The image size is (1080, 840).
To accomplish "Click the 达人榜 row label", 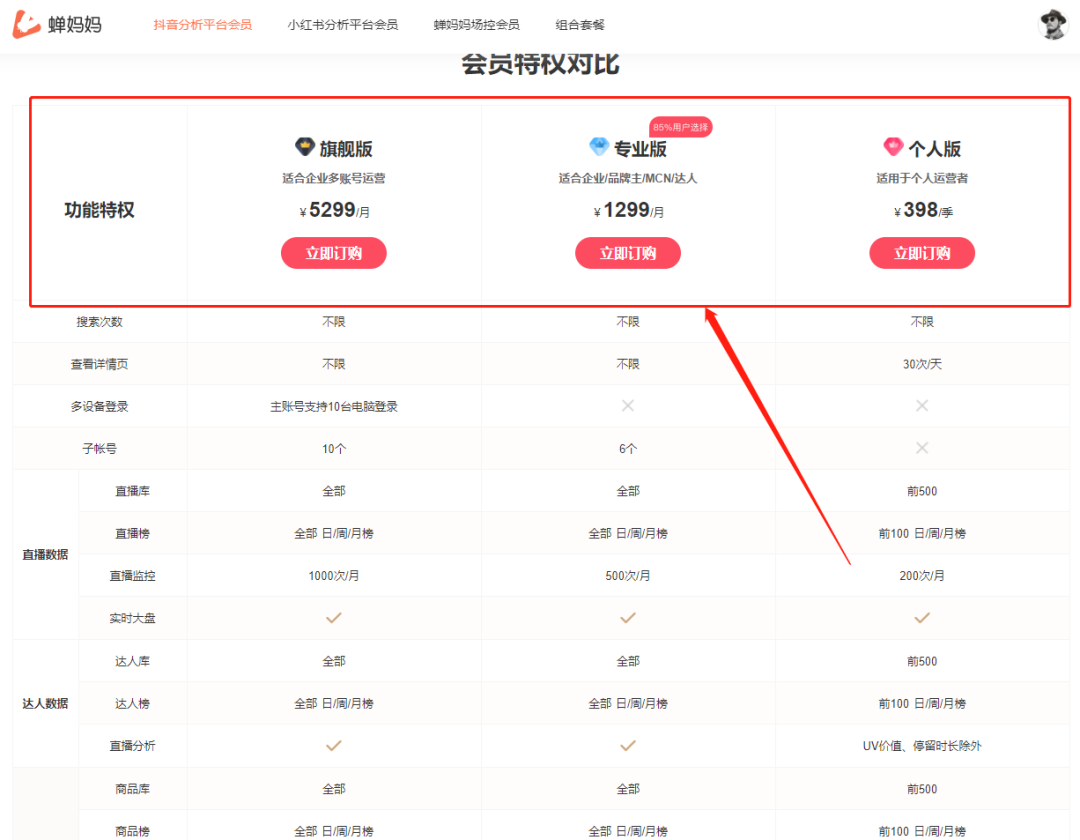I will [x=132, y=704].
